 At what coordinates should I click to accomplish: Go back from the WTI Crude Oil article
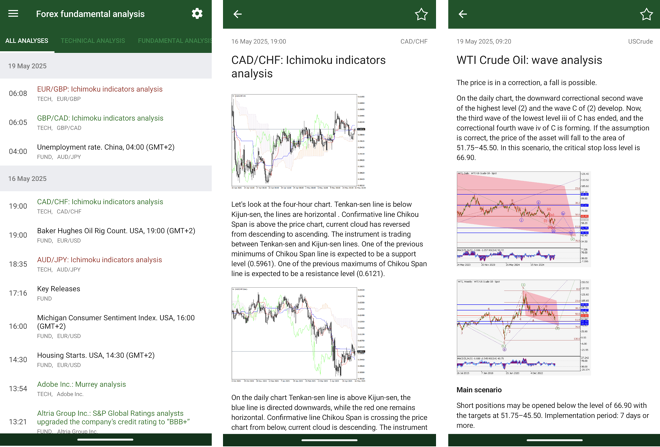tap(463, 14)
